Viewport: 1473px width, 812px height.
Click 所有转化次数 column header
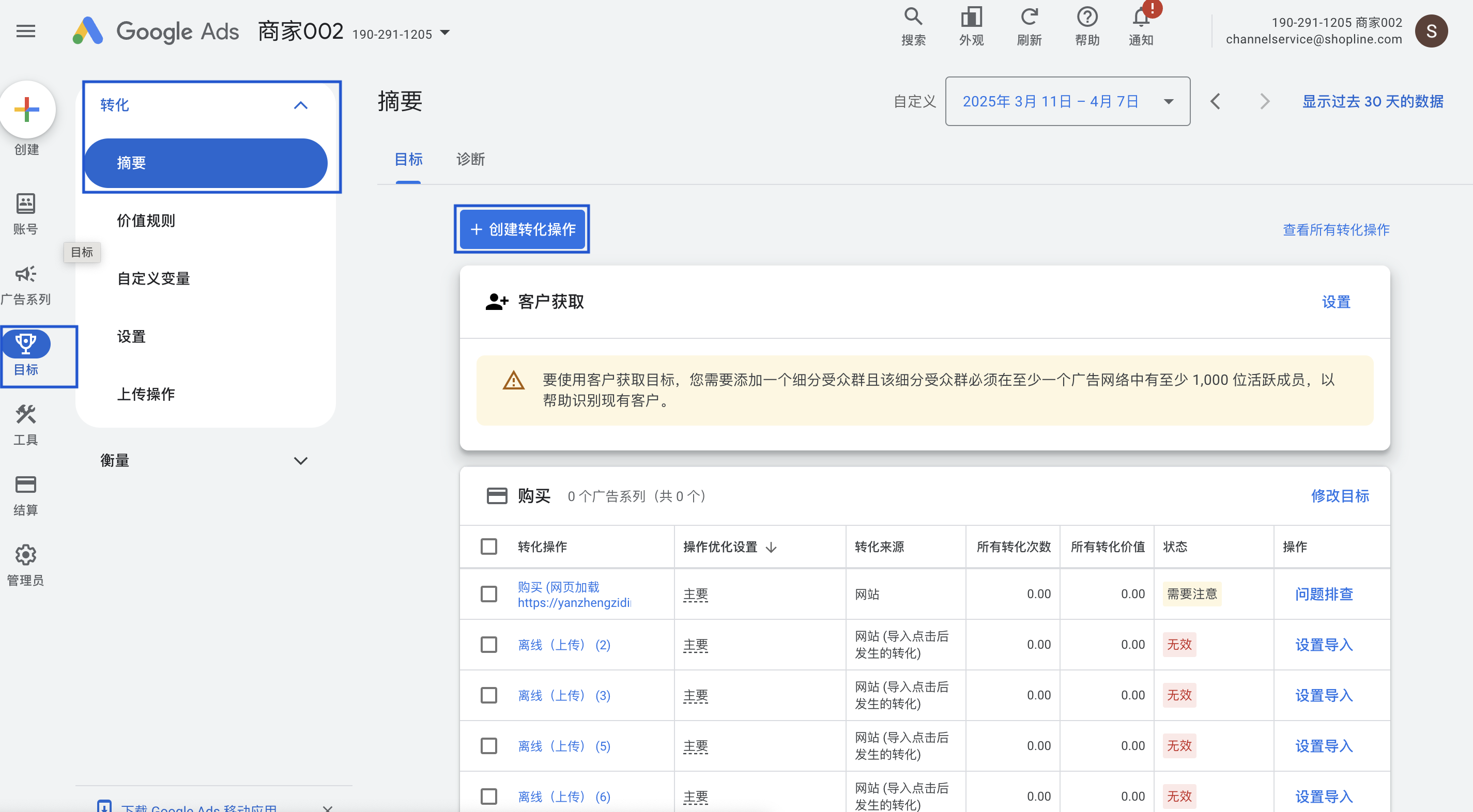[1013, 547]
